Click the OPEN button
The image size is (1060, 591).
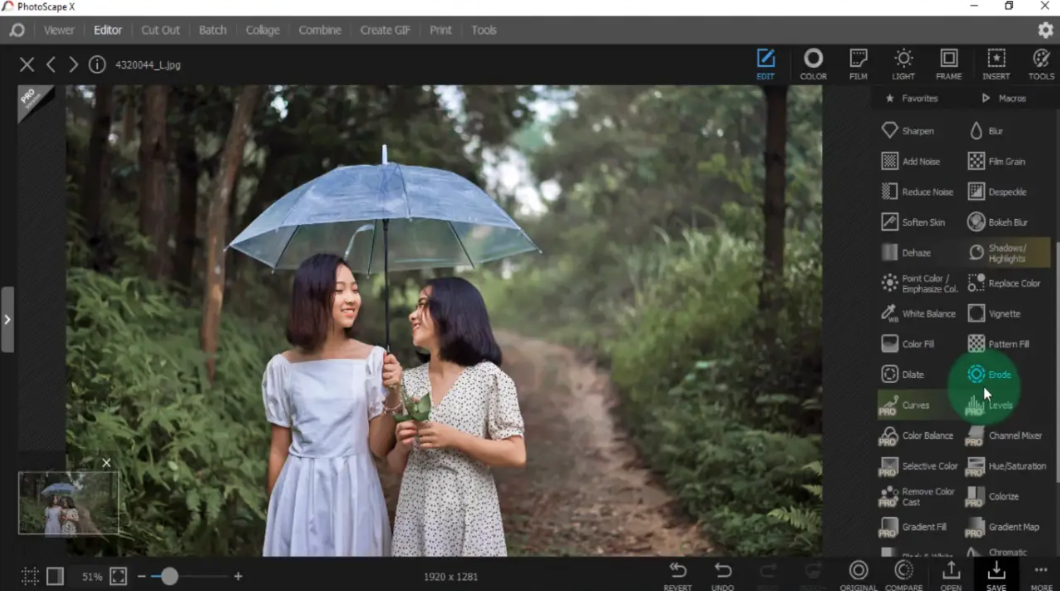pyautogui.click(x=951, y=576)
